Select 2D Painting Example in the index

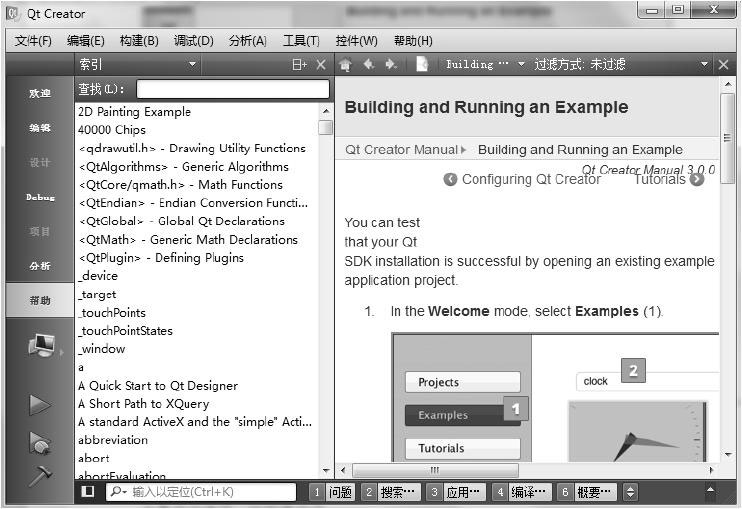point(134,112)
